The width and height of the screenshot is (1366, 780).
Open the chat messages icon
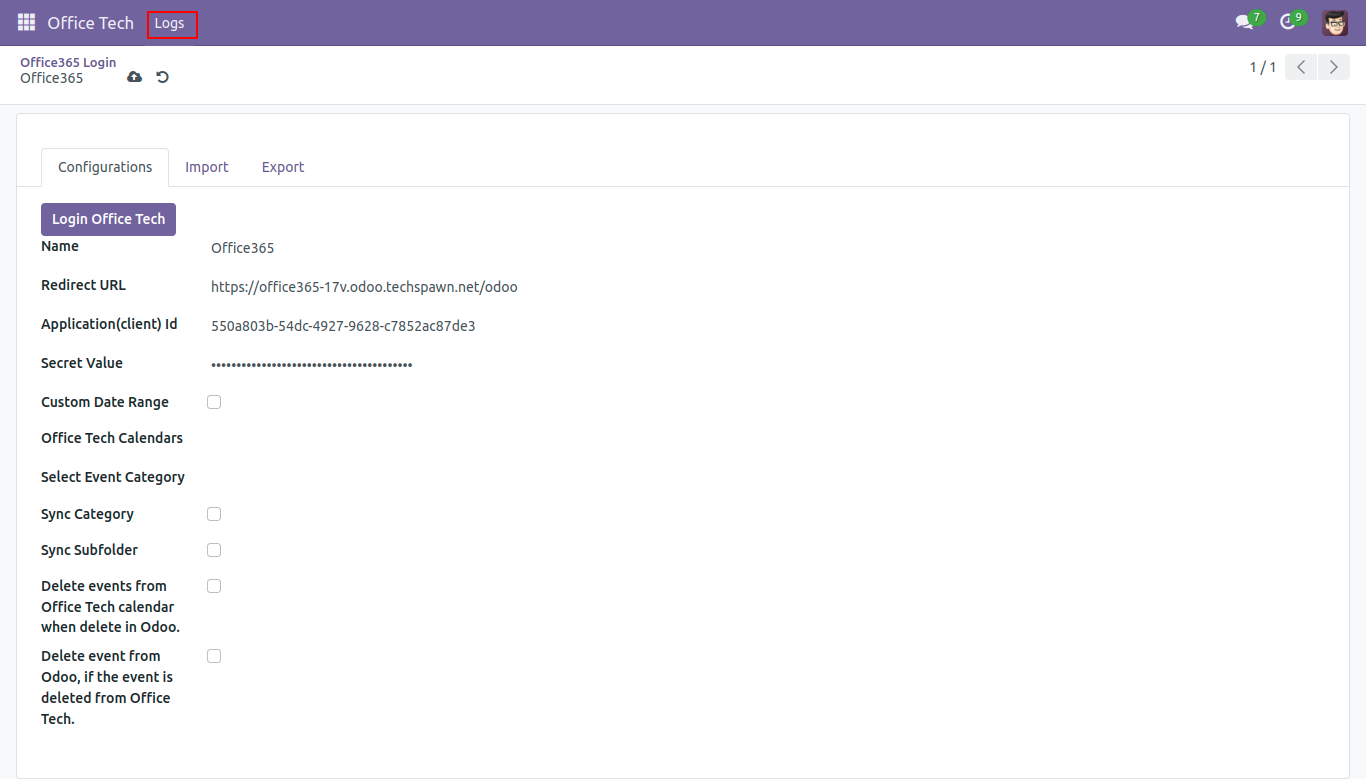point(1244,22)
